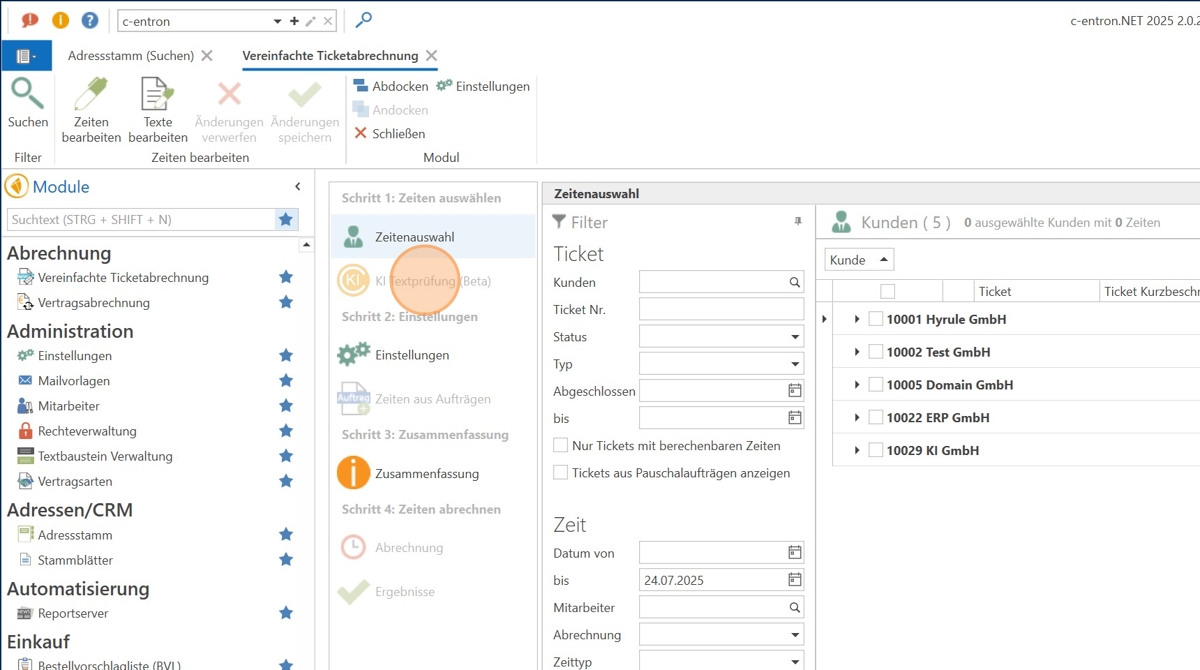Open Einstellungen in the Modul ribbon group
Image resolution: width=1200 pixels, height=670 pixels.
pos(483,86)
